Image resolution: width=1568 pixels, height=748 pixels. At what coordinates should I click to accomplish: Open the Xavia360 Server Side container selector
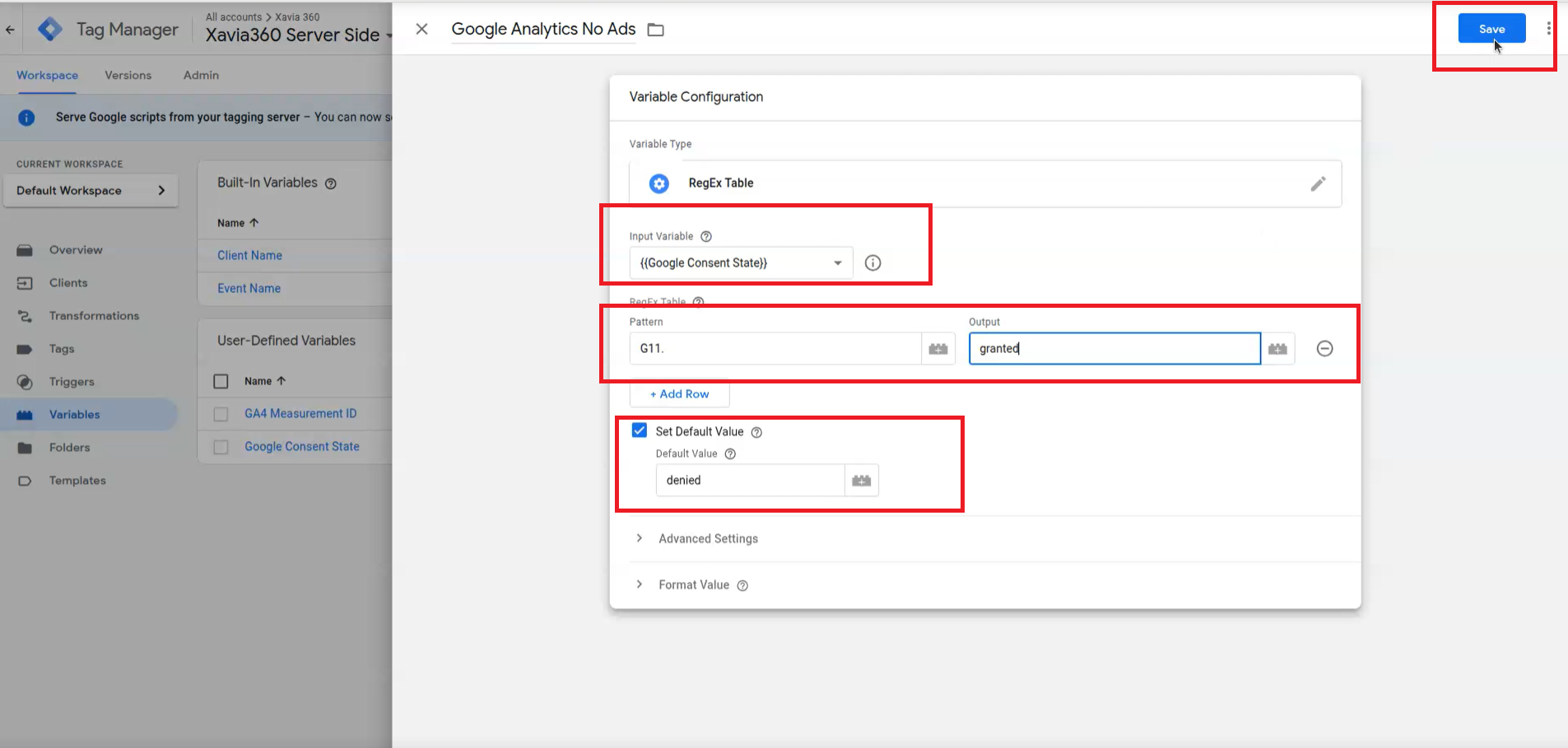click(x=299, y=35)
